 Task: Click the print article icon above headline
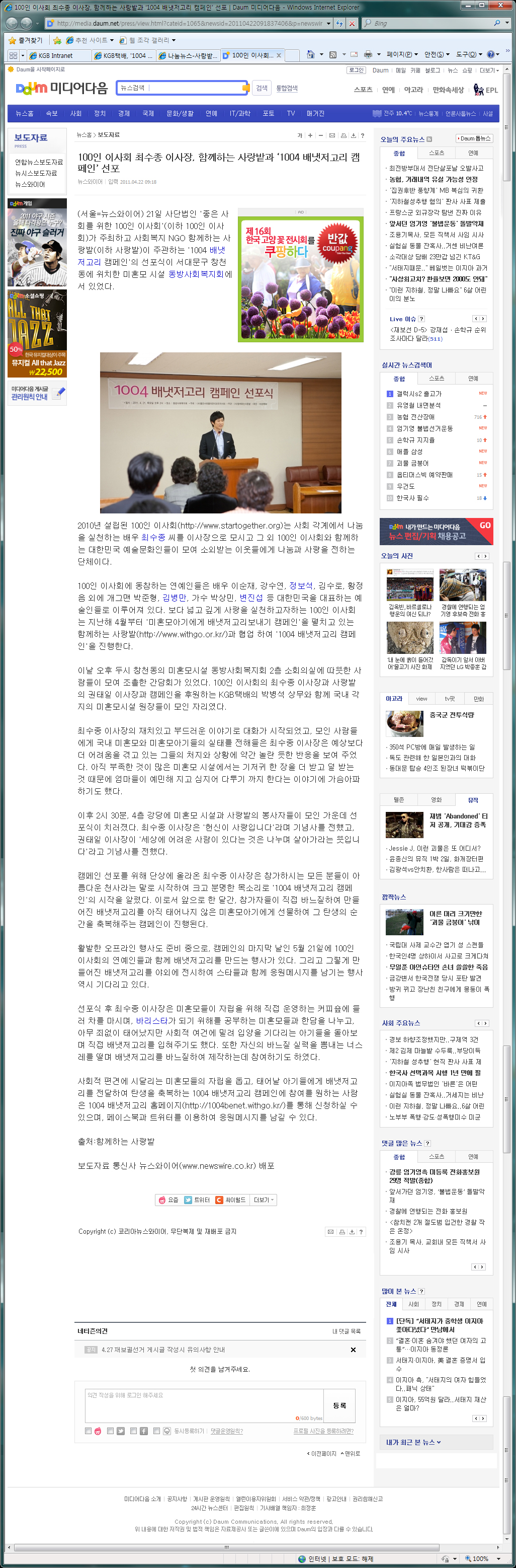pyautogui.click(x=343, y=136)
